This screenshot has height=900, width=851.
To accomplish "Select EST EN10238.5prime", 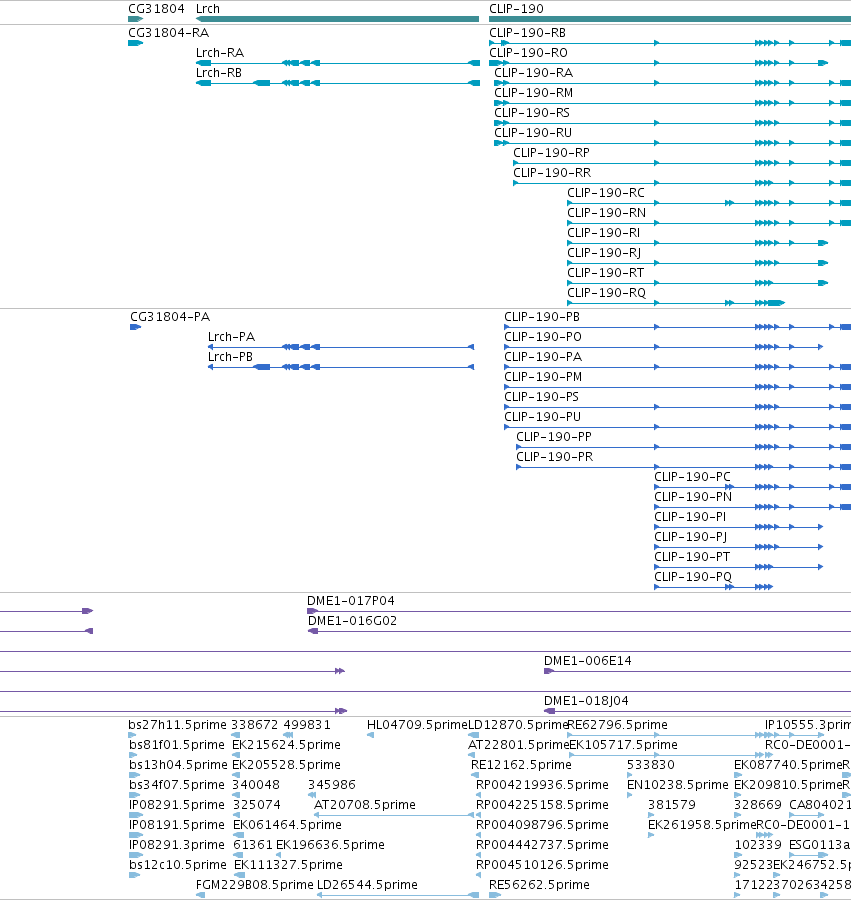I will click(x=678, y=785).
